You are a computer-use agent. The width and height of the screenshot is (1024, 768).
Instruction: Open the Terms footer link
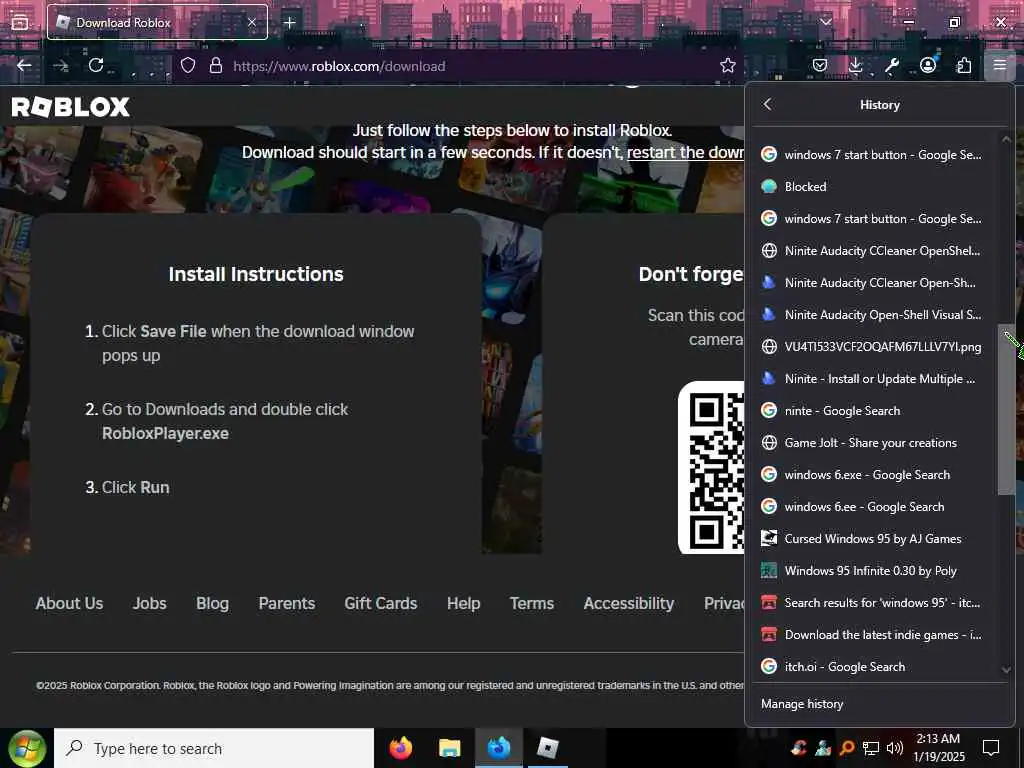coord(532,603)
